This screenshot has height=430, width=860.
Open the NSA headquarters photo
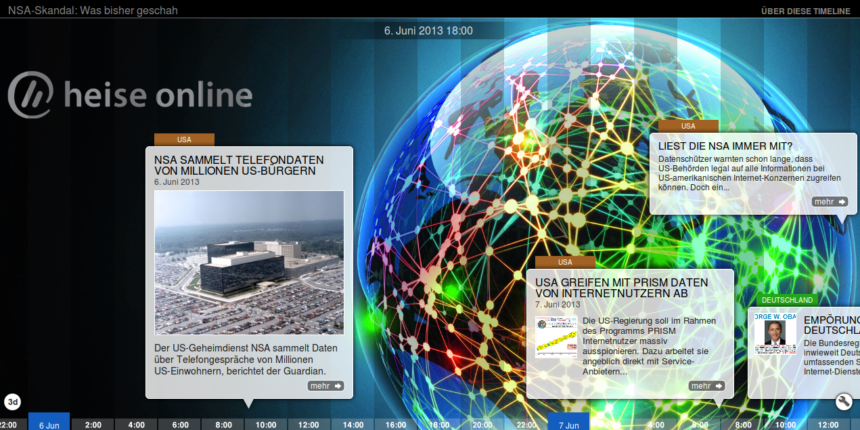click(249, 263)
